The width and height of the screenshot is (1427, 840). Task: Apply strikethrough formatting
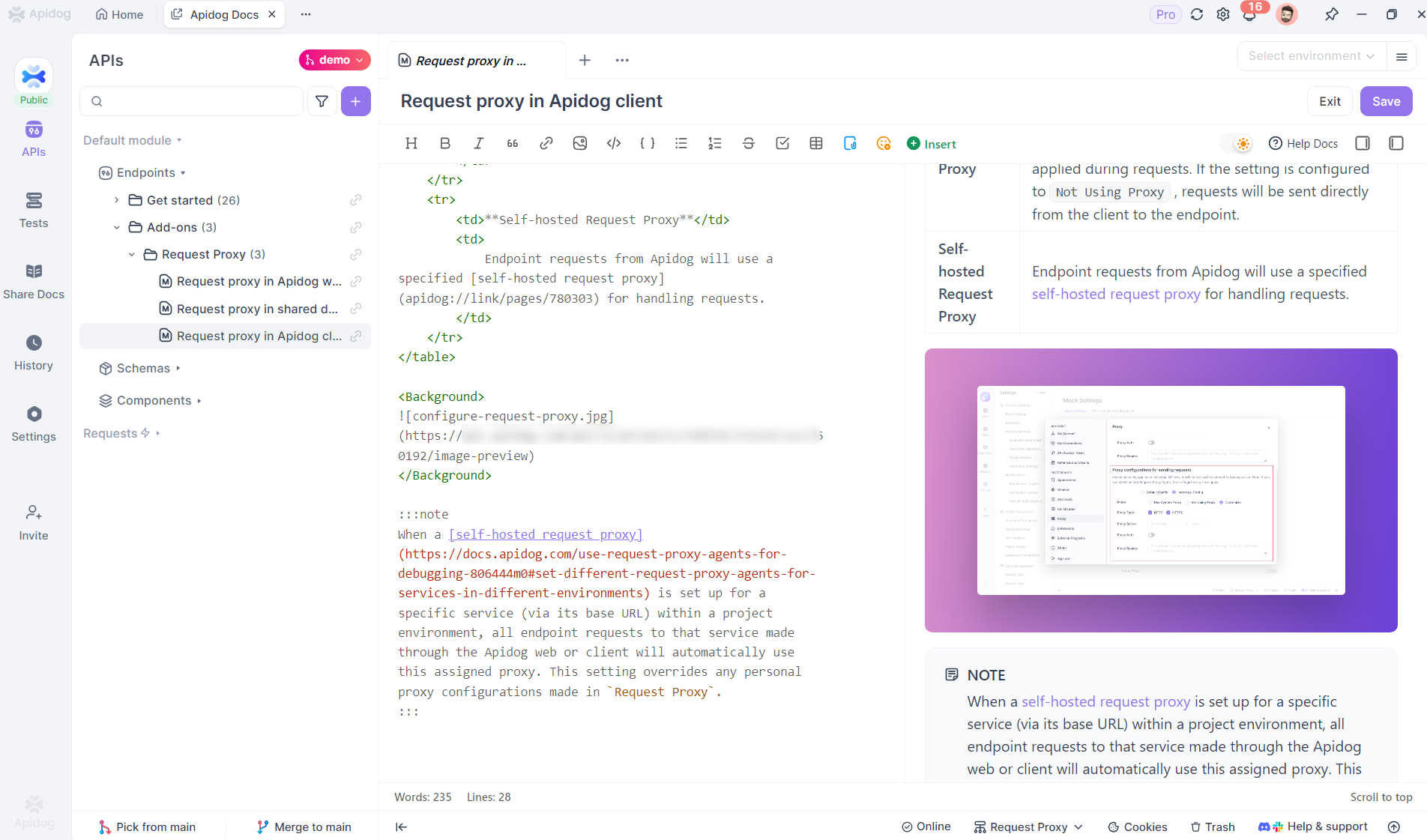click(x=749, y=143)
